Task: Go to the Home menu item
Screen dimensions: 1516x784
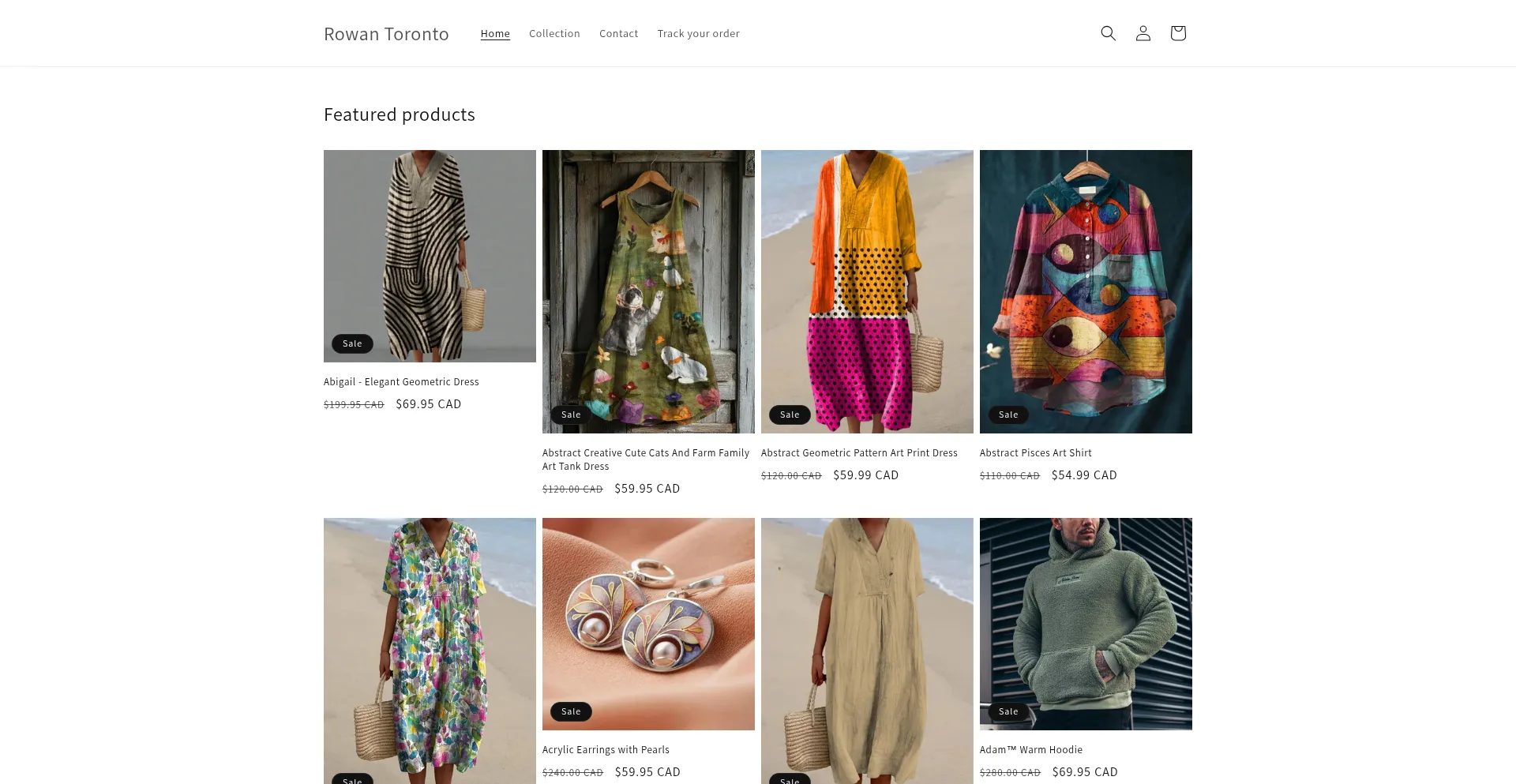Action: [x=495, y=34]
